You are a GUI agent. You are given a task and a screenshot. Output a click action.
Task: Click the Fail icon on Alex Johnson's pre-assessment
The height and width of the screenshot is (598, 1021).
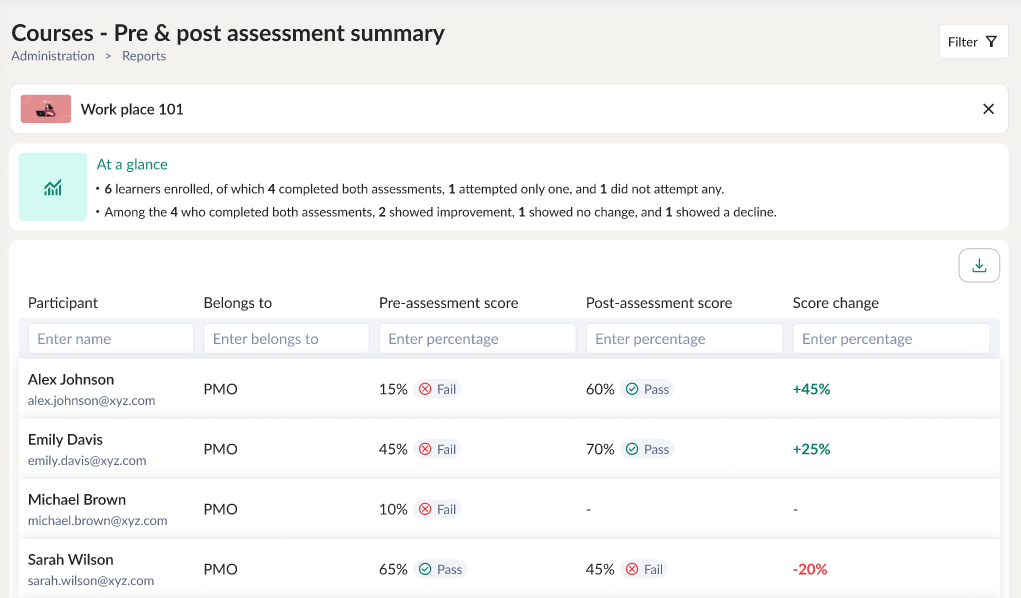pyautogui.click(x=425, y=389)
